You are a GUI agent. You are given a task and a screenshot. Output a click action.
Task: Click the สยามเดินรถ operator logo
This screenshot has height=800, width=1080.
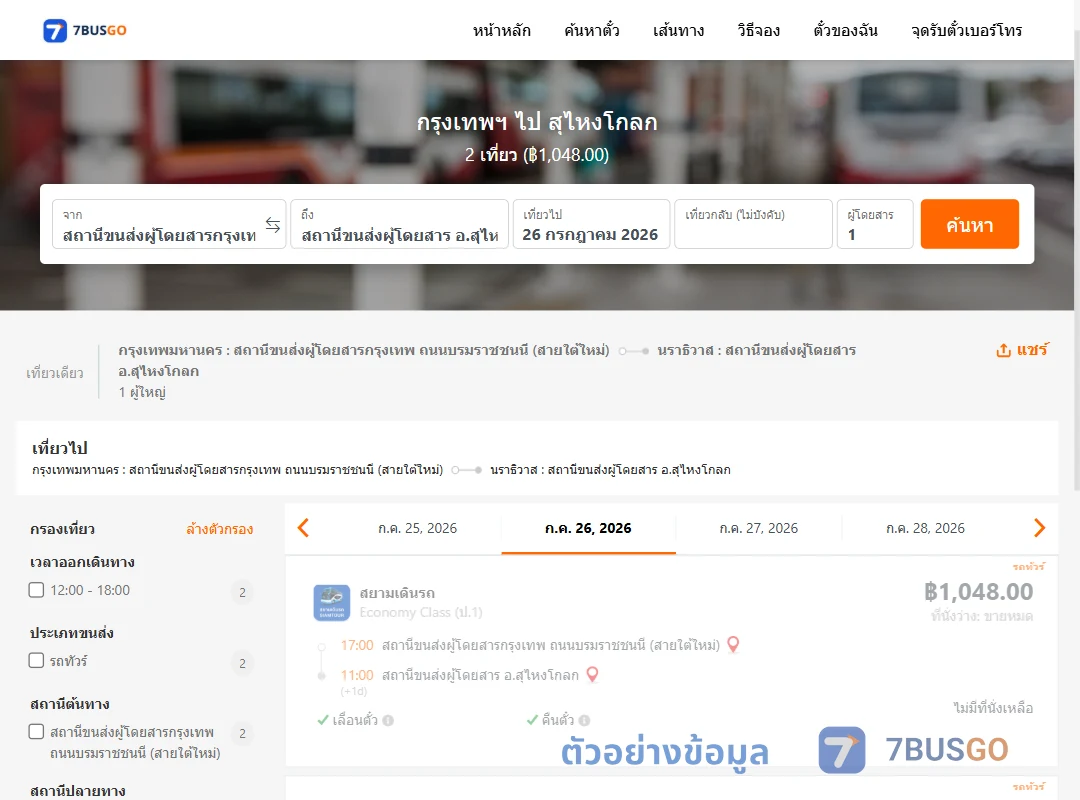point(332,603)
